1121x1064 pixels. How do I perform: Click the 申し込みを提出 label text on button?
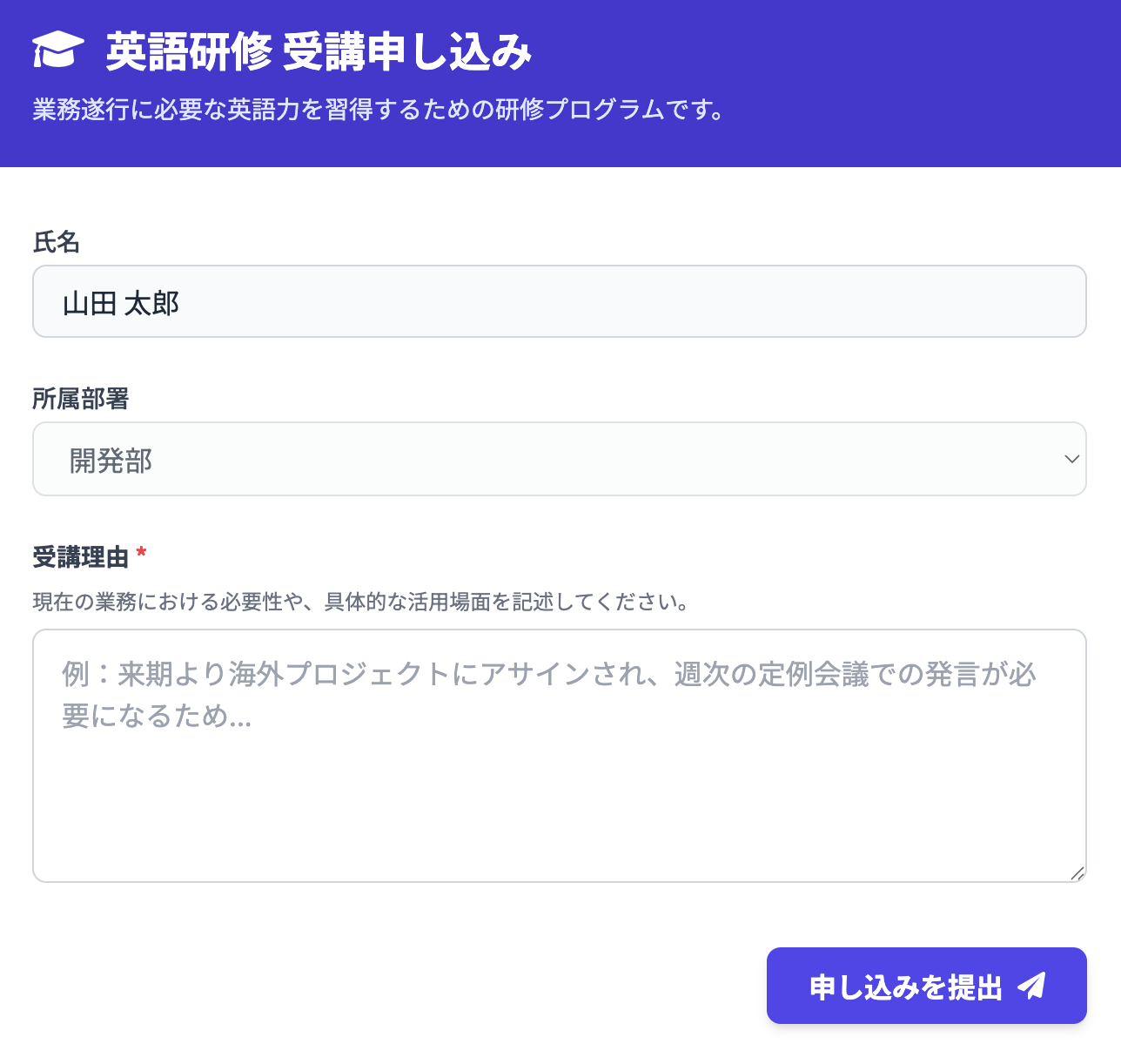905,987
